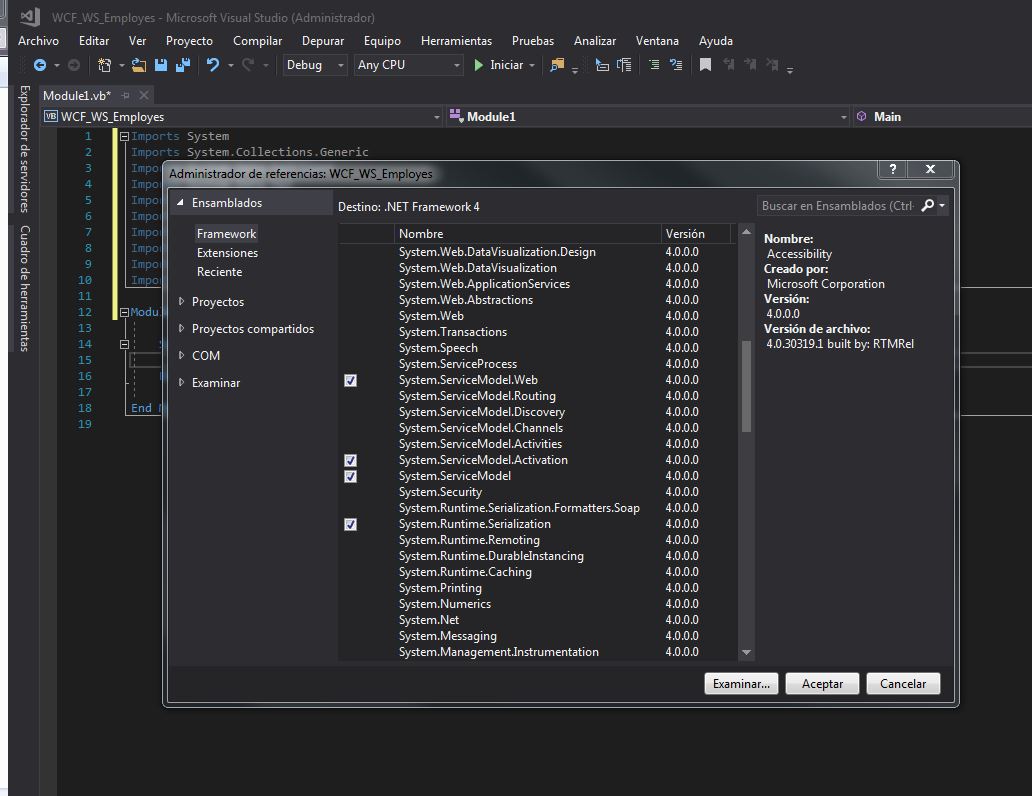Select the Extensiones subcategory

click(x=227, y=253)
